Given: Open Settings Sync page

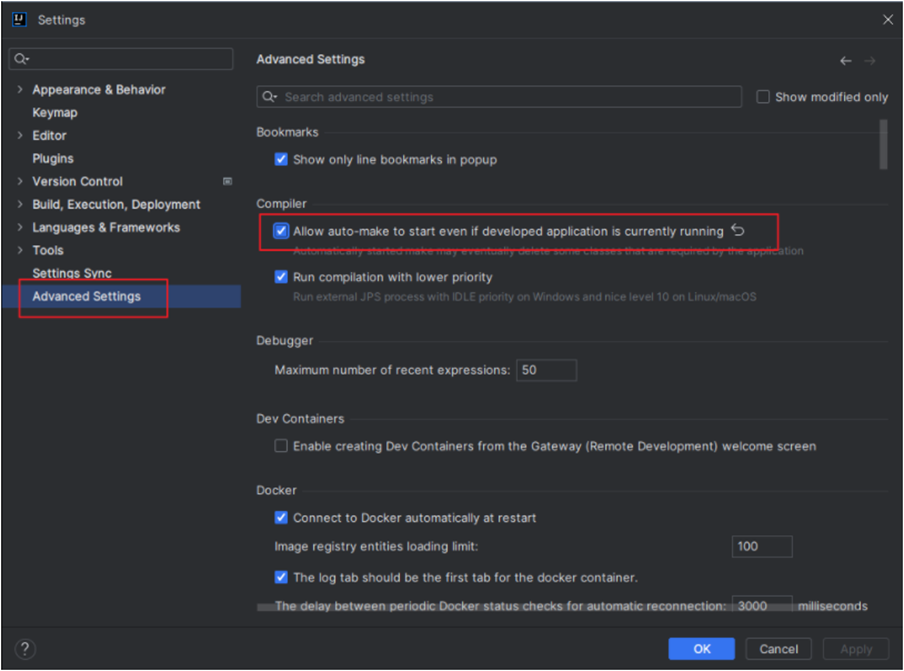Looking at the screenshot, I should 72,273.
